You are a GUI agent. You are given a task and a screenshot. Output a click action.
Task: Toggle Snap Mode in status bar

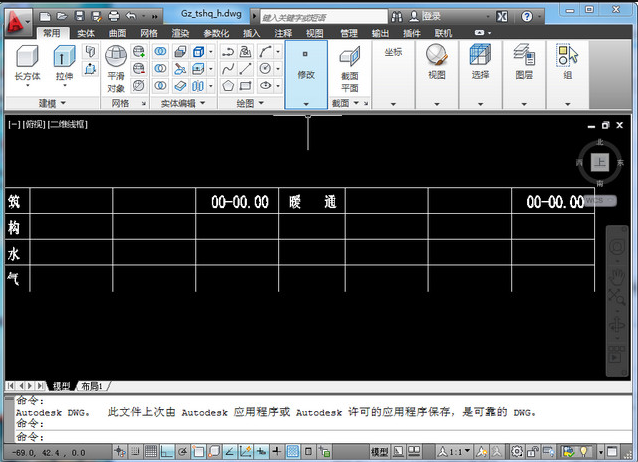(135, 451)
